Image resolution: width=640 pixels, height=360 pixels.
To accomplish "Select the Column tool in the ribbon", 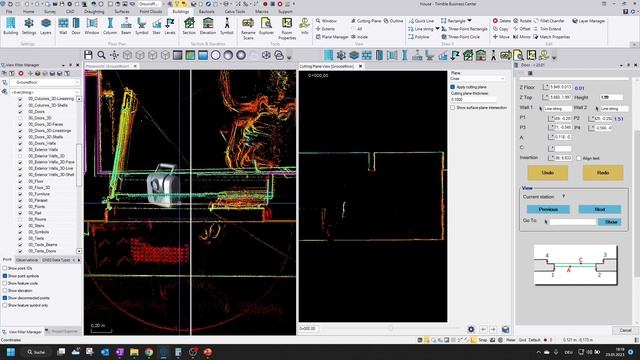I will point(110,26).
